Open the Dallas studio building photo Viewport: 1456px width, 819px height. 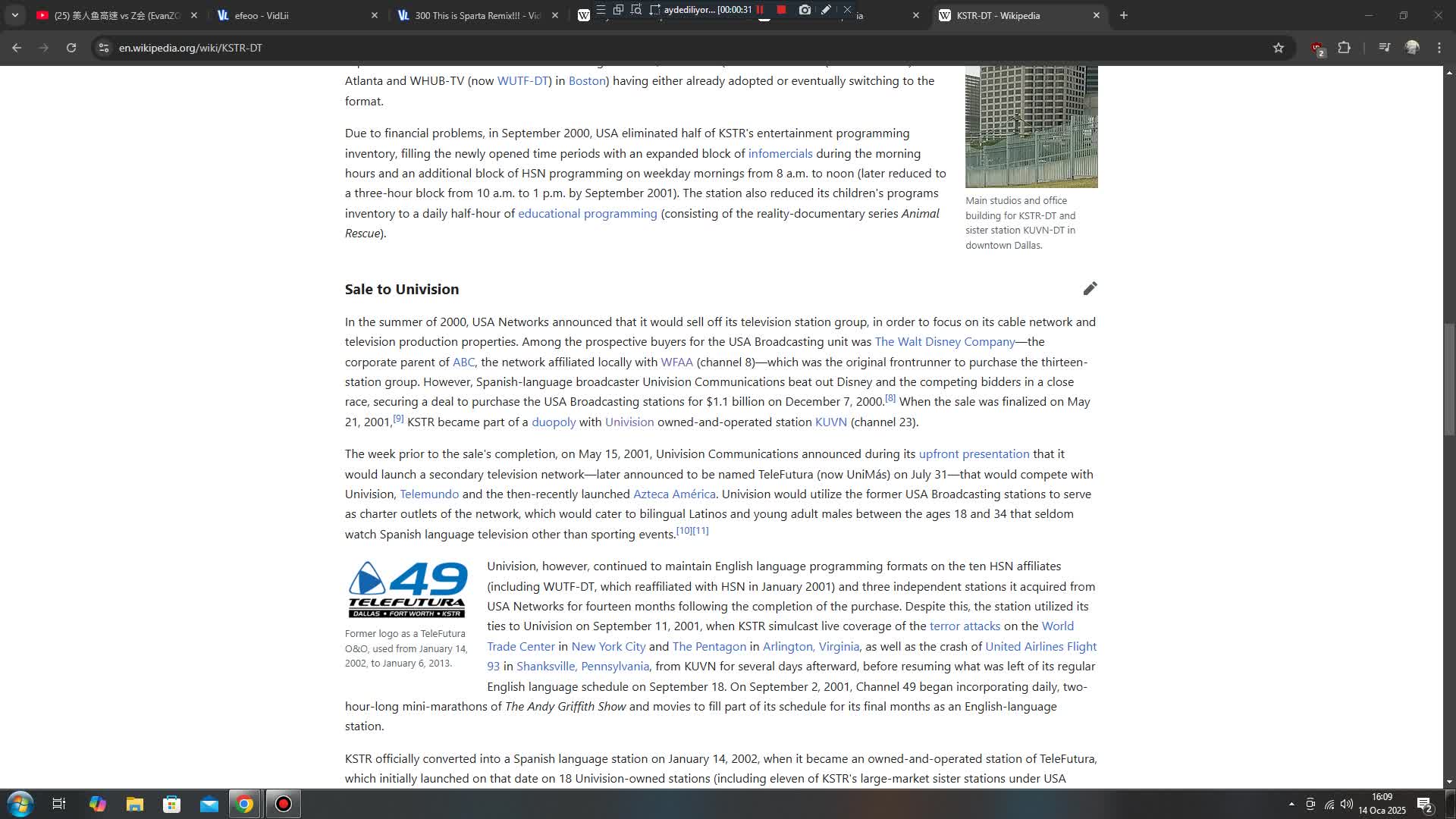(x=1031, y=127)
